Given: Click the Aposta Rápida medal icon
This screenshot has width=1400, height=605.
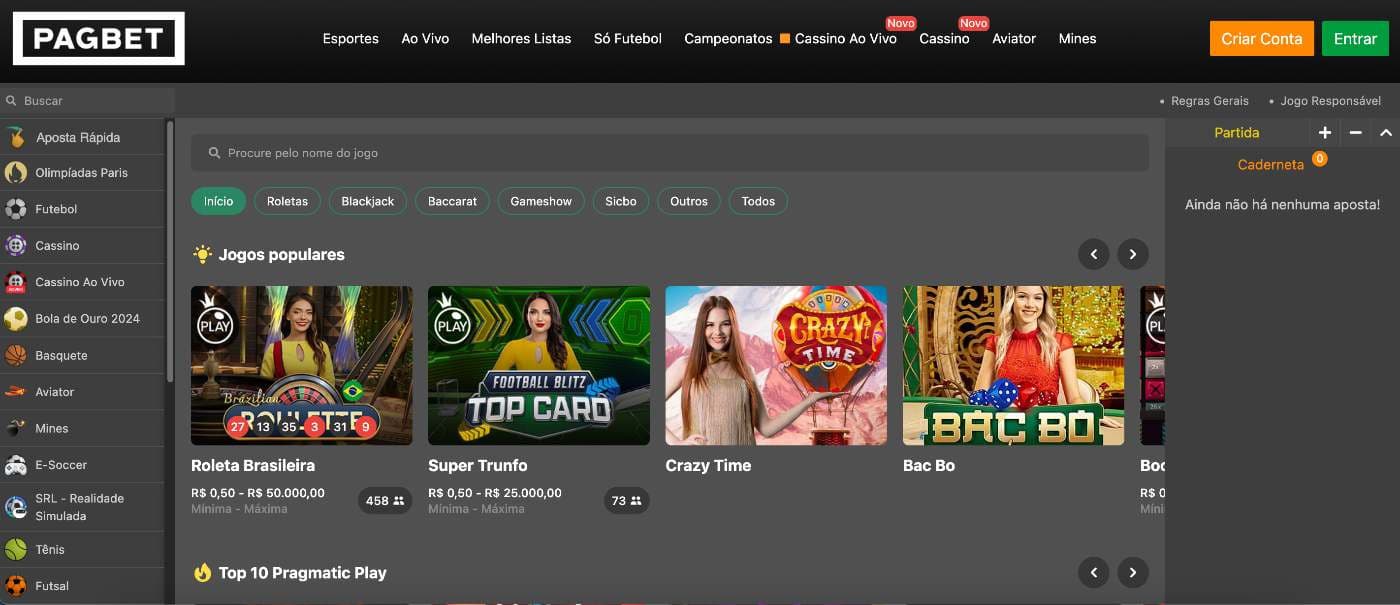Looking at the screenshot, I should point(16,137).
